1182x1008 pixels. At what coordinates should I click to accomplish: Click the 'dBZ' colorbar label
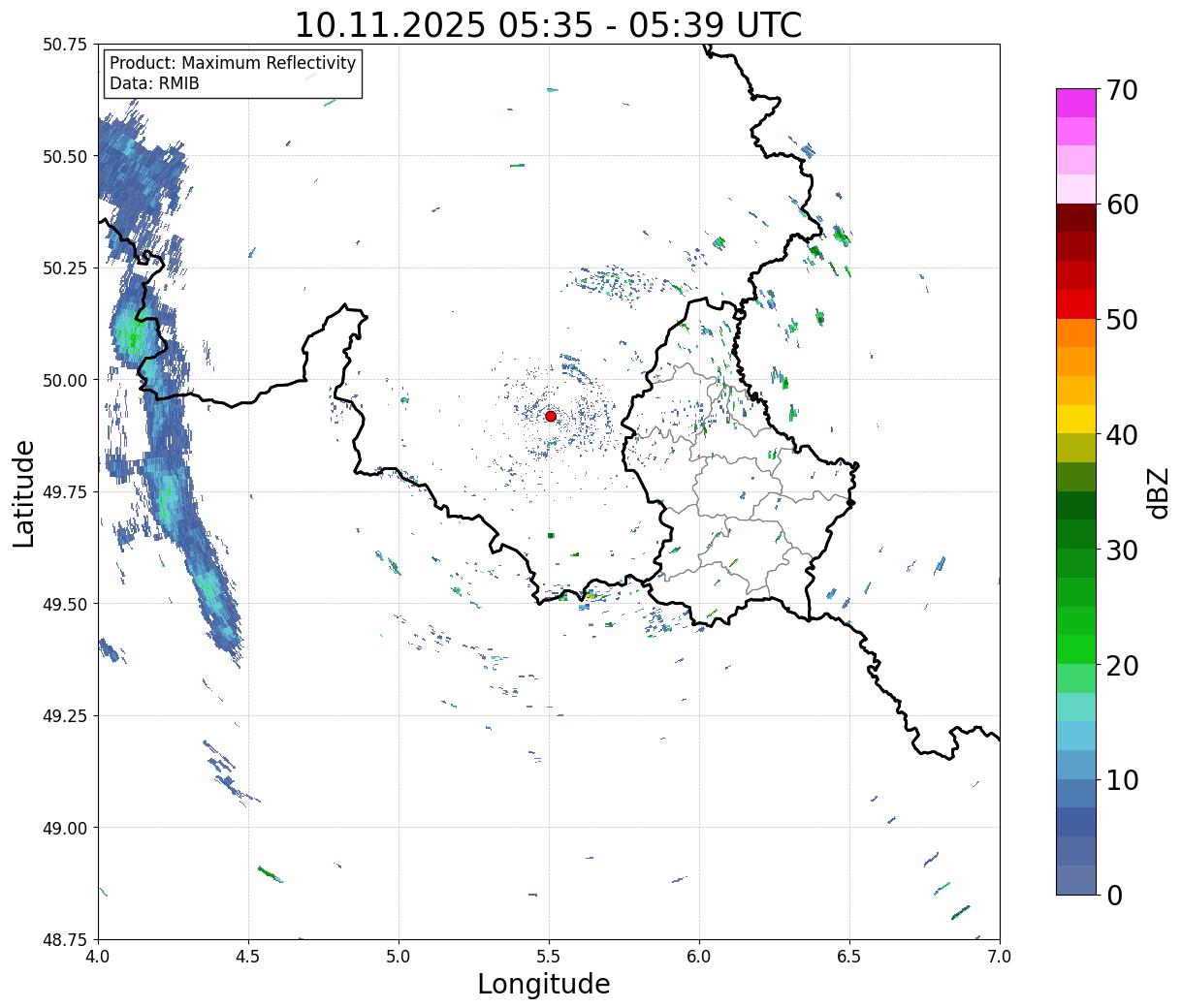tap(1159, 492)
